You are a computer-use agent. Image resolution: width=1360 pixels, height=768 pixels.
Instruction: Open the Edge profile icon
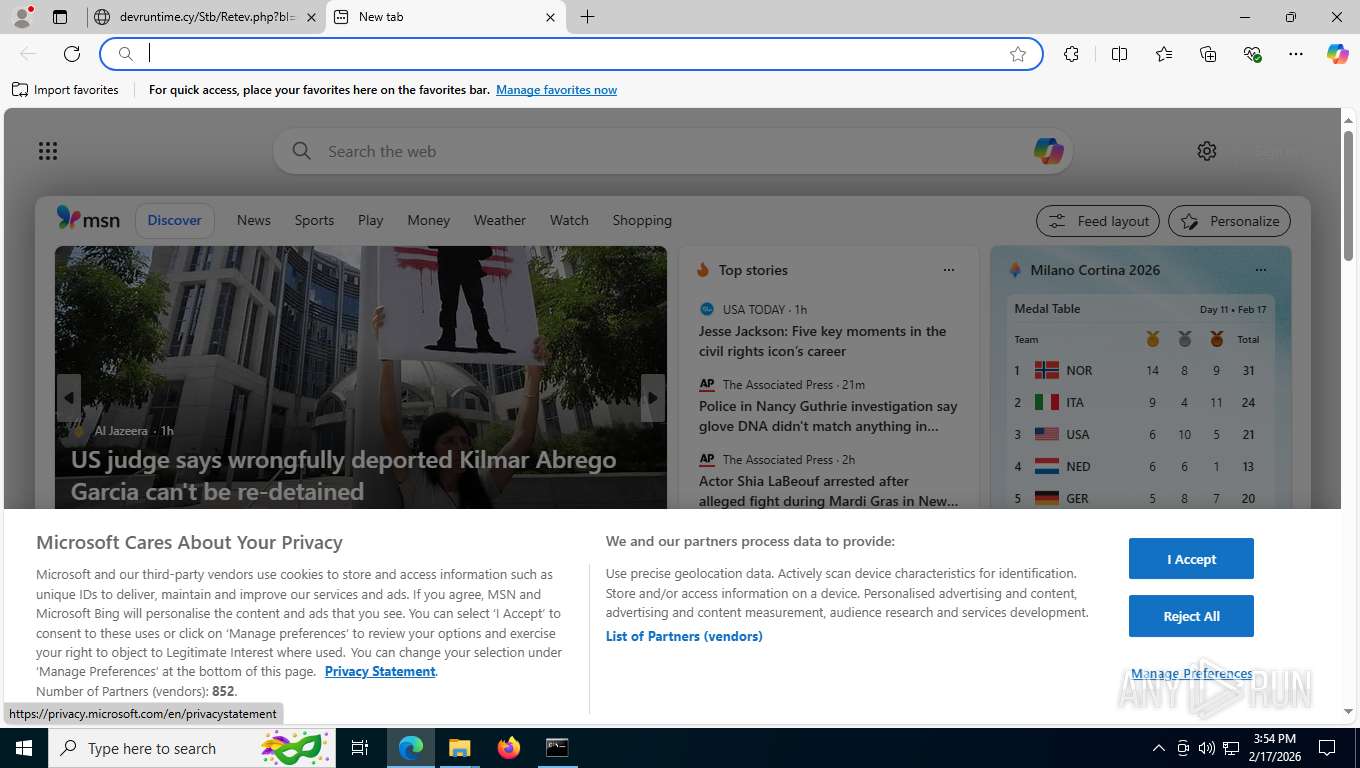pos(22,17)
